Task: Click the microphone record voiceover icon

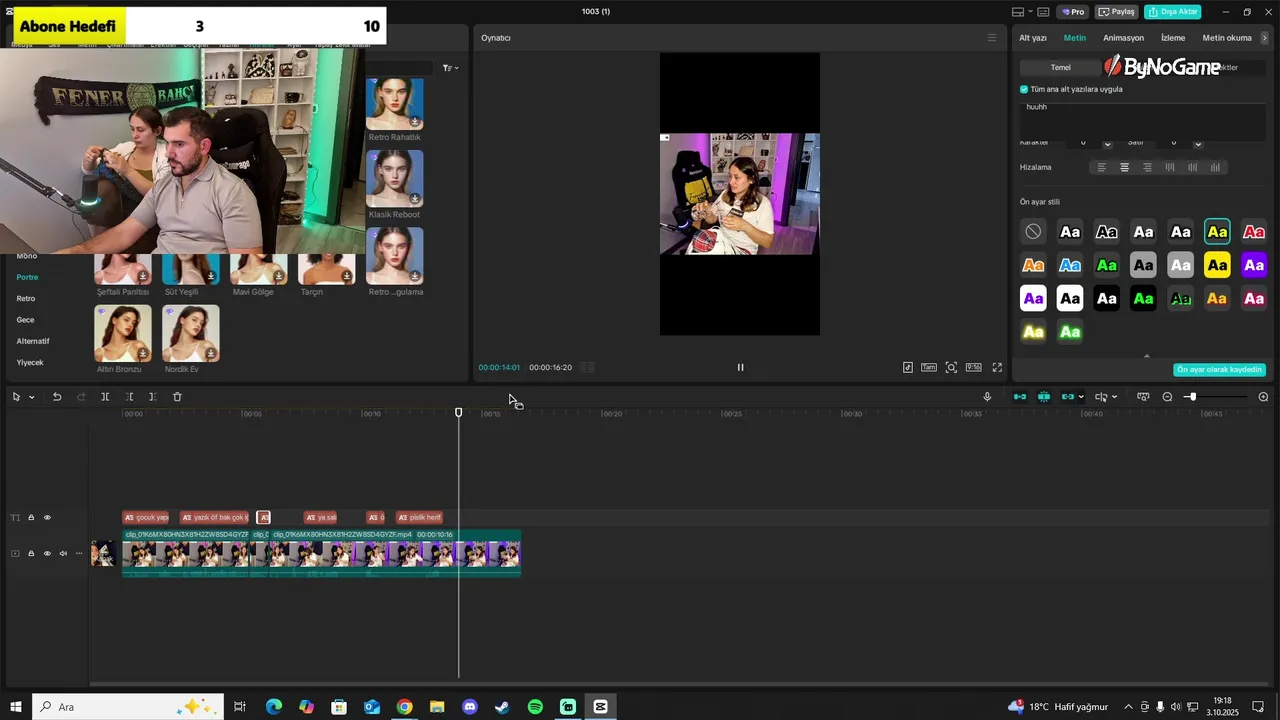Action: pos(987,397)
